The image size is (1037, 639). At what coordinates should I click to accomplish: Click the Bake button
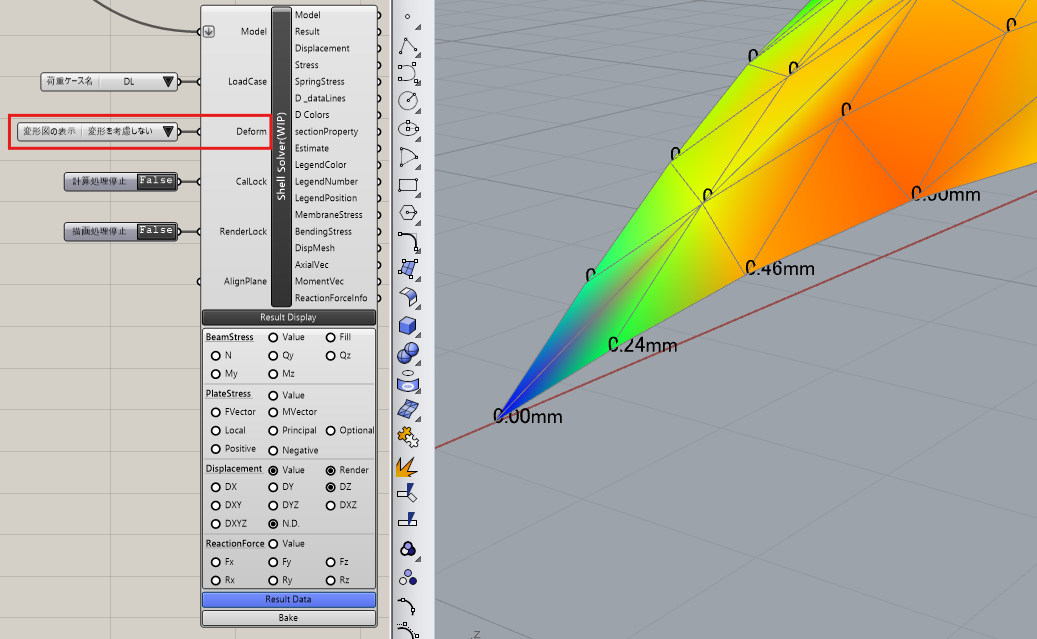coord(288,618)
